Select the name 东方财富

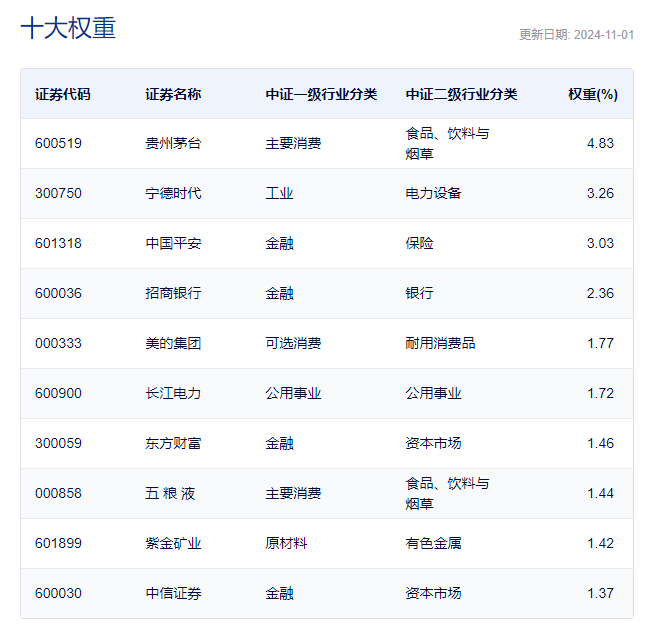[x=173, y=443]
